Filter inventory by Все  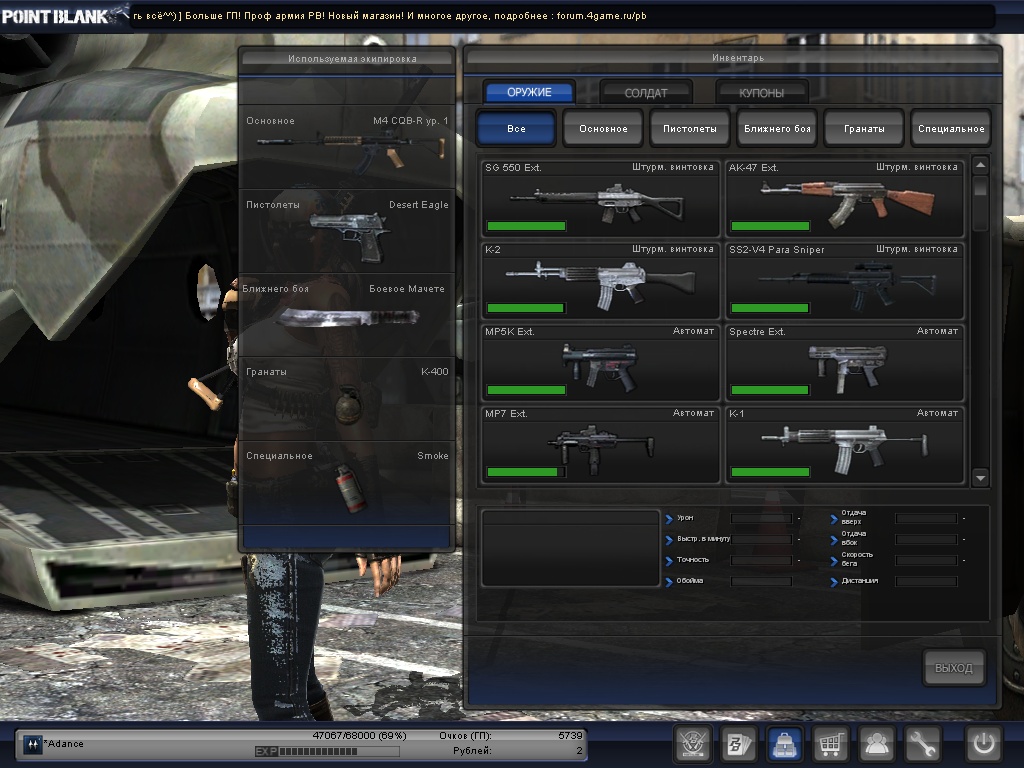(516, 128)
